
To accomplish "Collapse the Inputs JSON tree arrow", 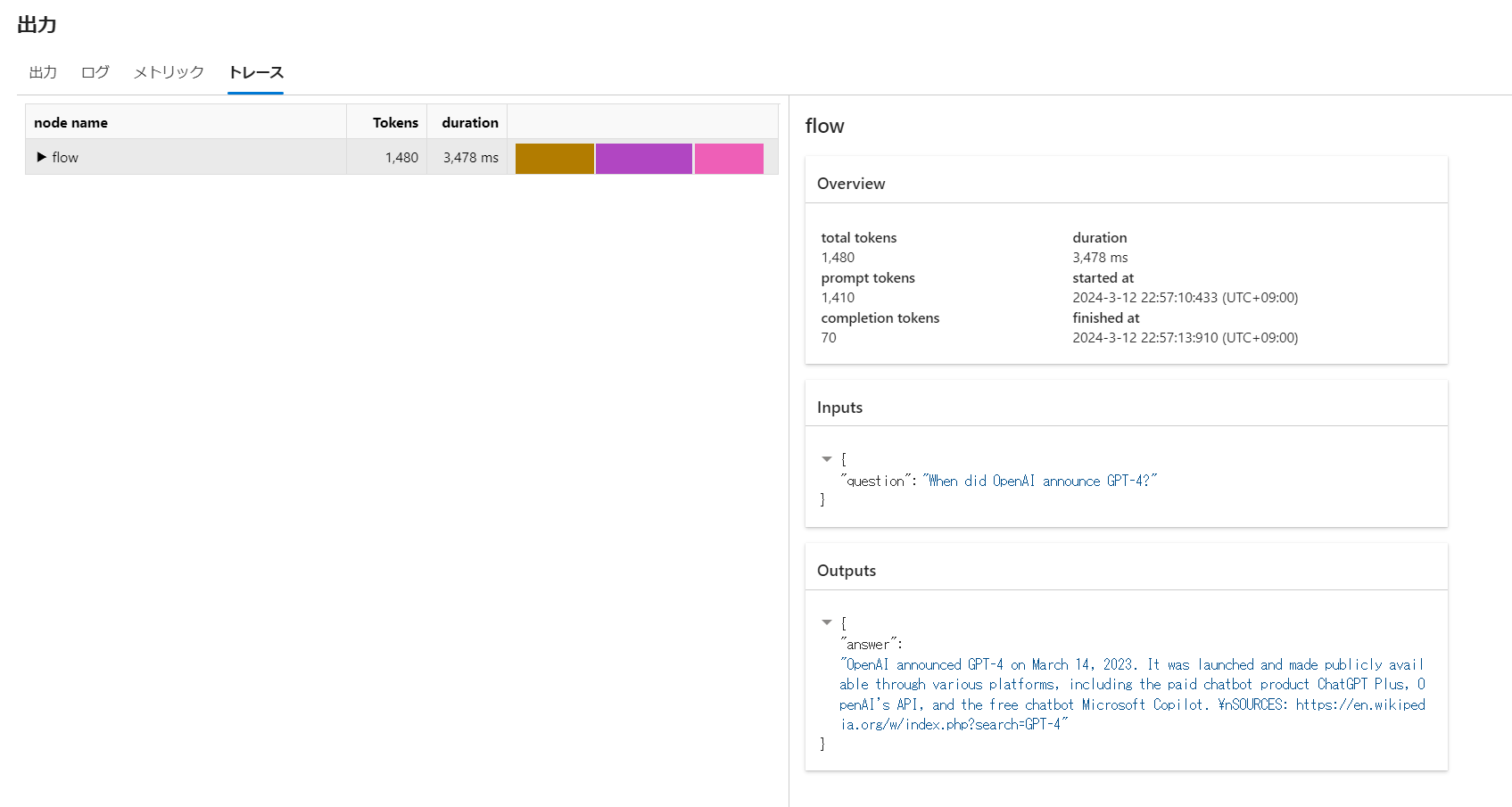I will [x=827, y=459].
